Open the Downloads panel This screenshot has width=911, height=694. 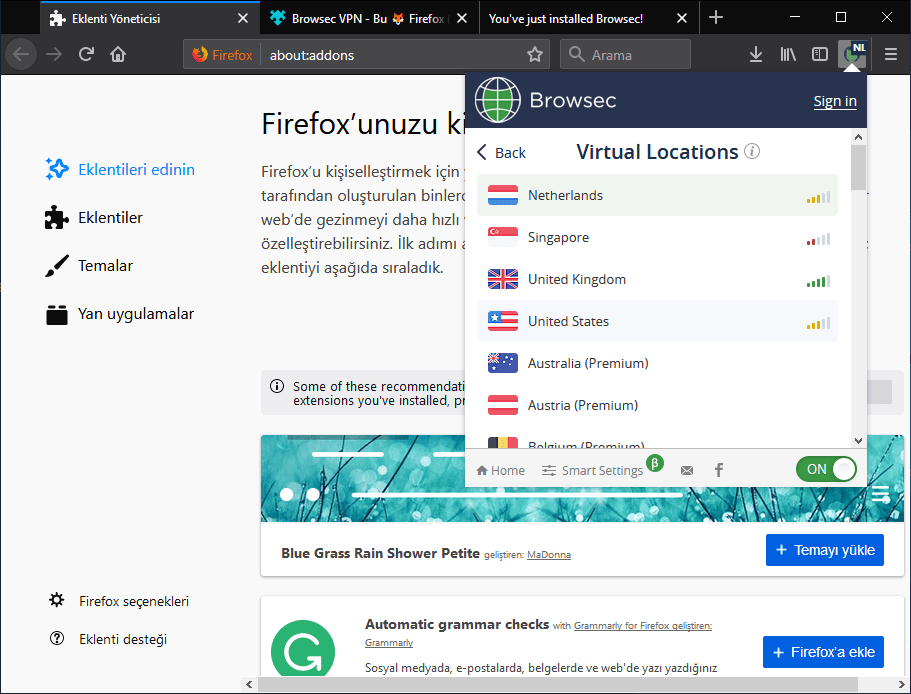click(755, 55)
